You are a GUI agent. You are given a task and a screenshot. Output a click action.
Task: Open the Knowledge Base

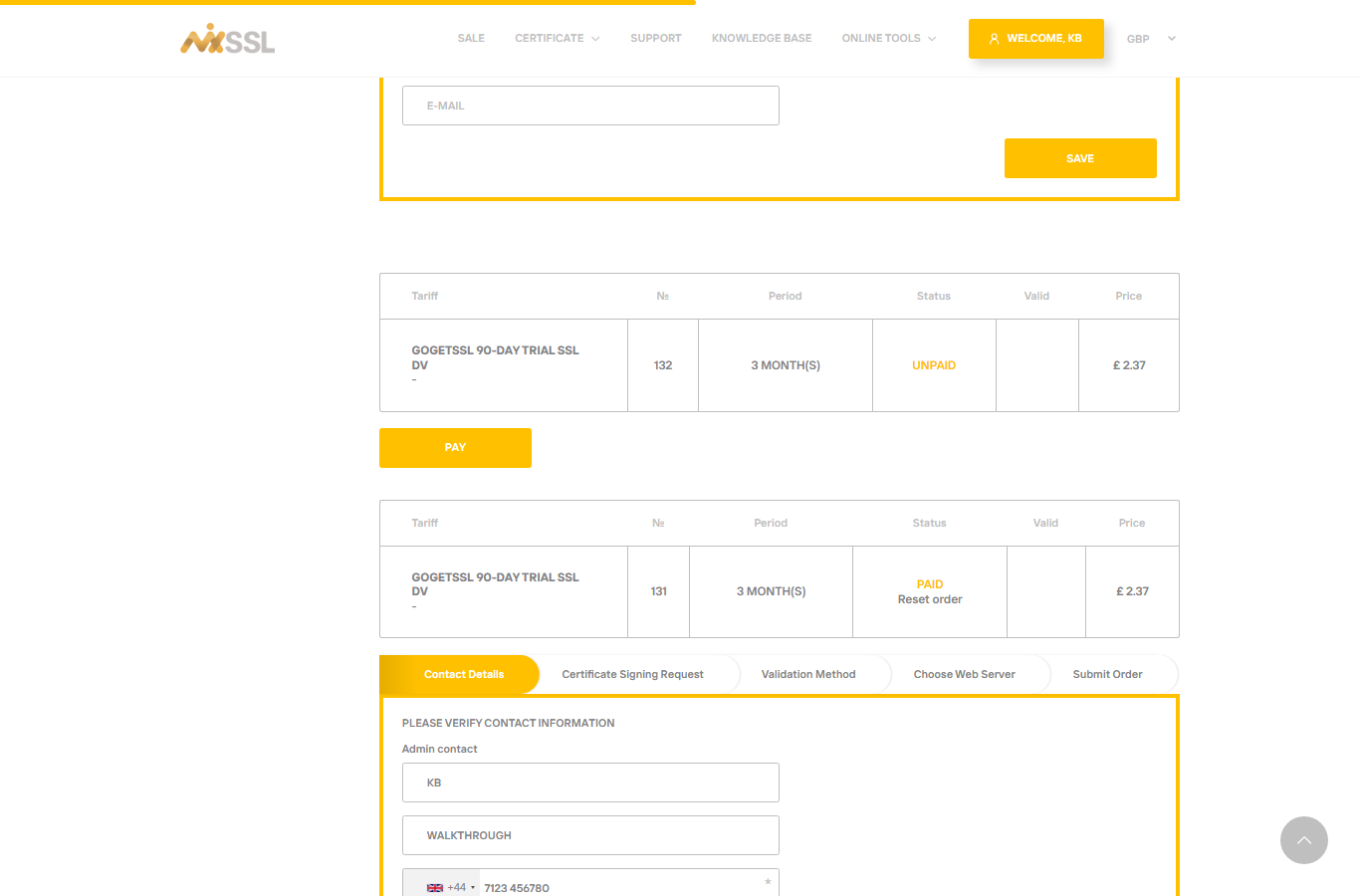pyautogui.click(x=762, y=39)
